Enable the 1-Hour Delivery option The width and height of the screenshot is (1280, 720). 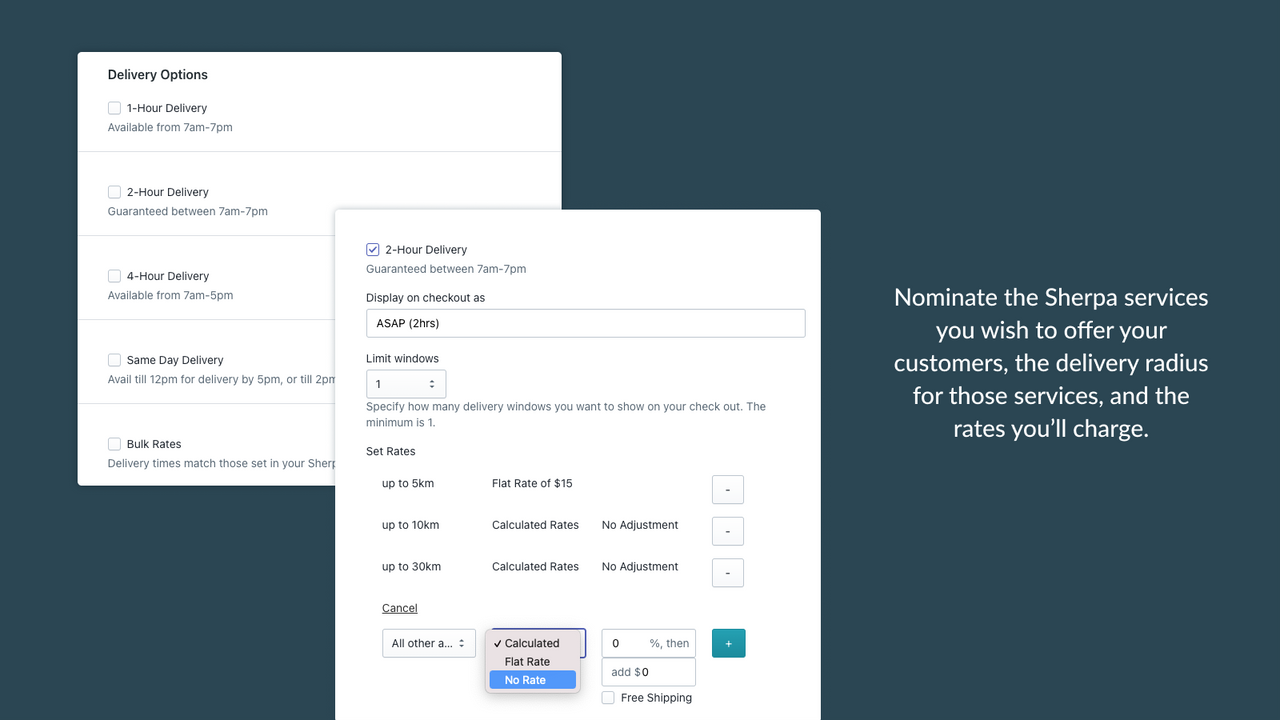(114, 108)
